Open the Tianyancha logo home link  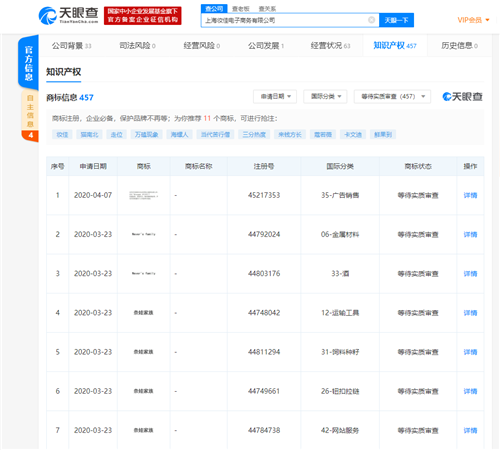(68, 15)
